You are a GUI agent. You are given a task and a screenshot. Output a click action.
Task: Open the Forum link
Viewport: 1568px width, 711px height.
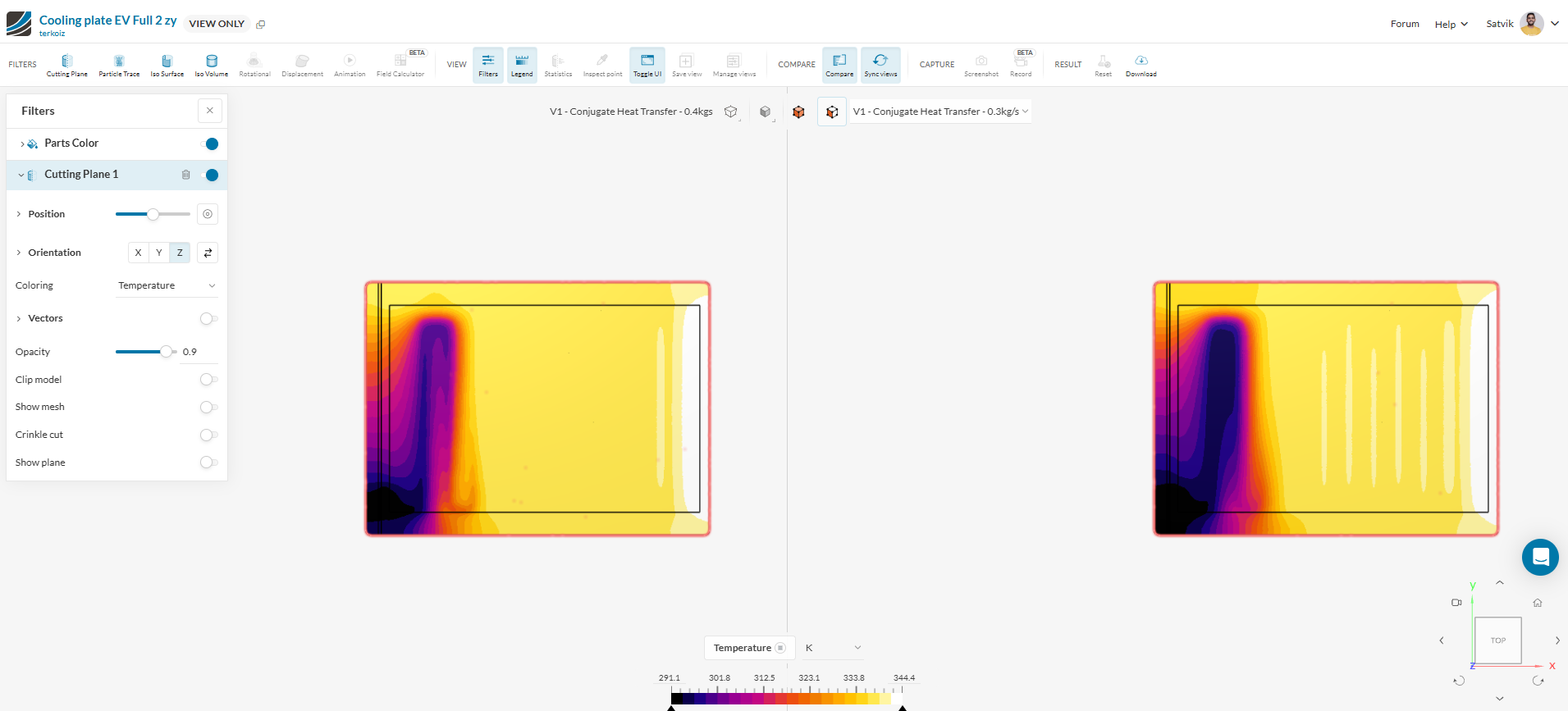[x=1404, y=24]
